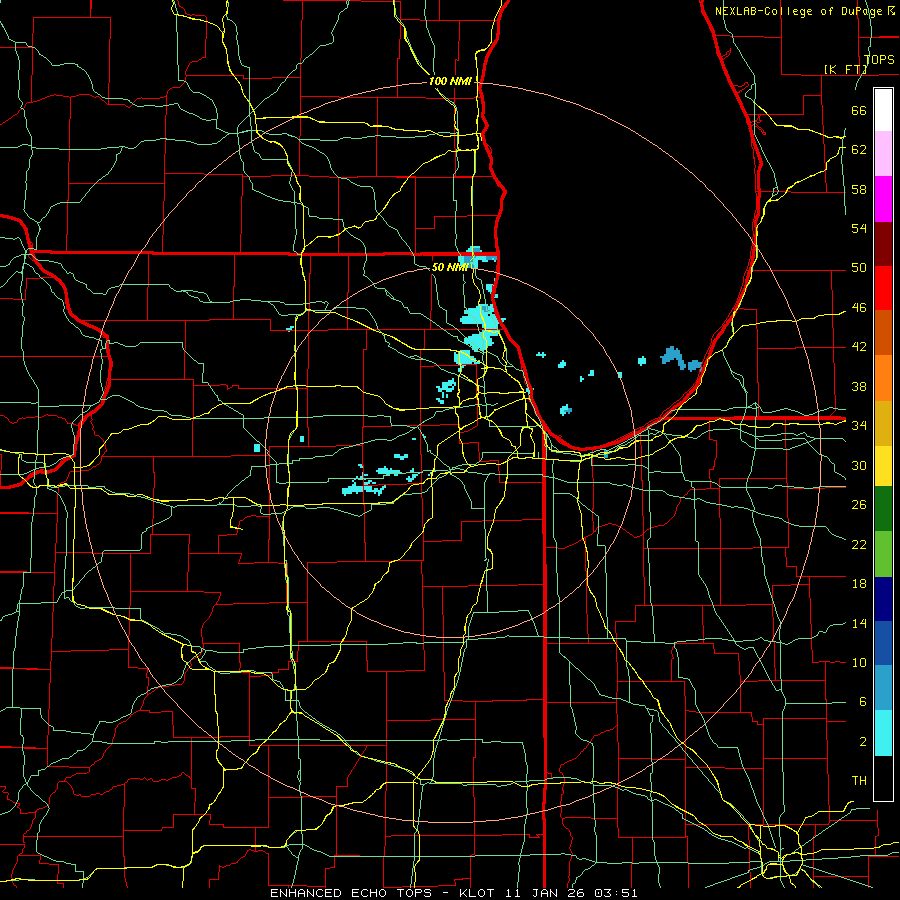Click the legend value 22
Screen dimensions: 900x900
coord(859,544)
